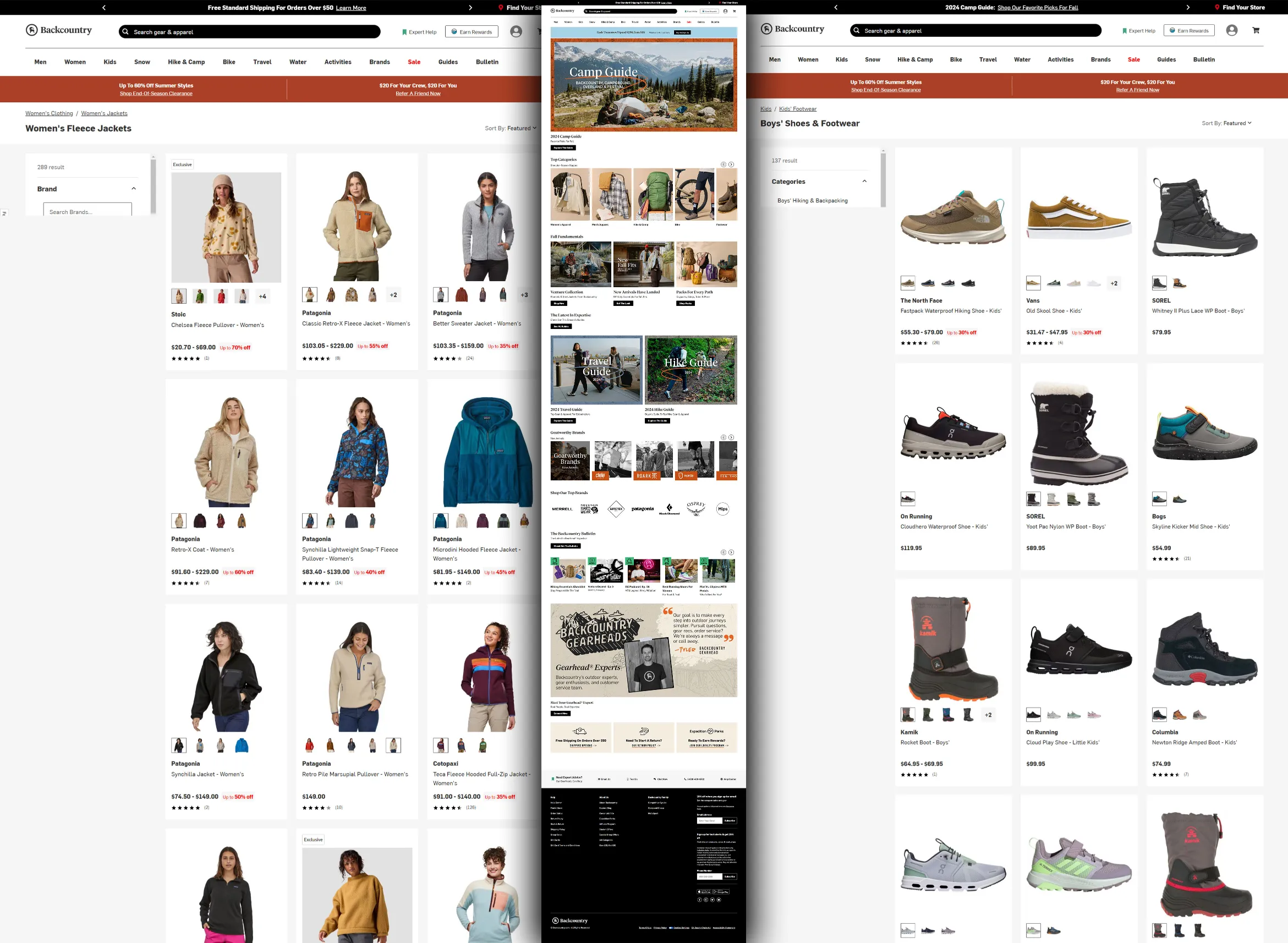
Task: Click Refer A Friend Now on the boys' footwear page
Action: [1137, 90]
